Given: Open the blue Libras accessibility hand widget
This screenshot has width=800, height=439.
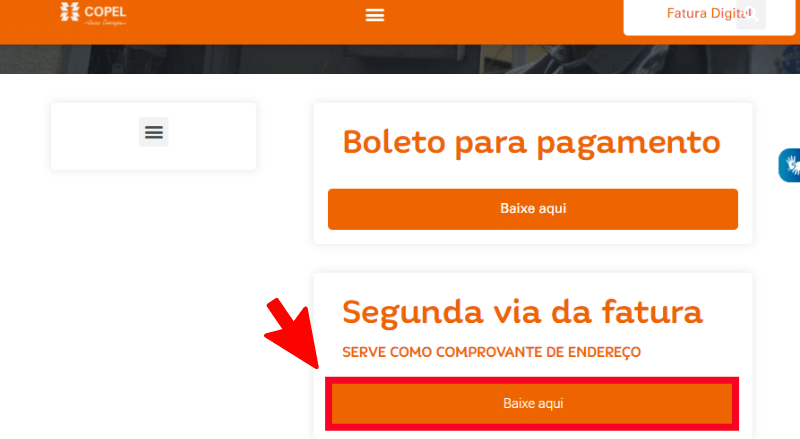Looking at the screenshot, I should pyautogui.click(x=790, y=165).
